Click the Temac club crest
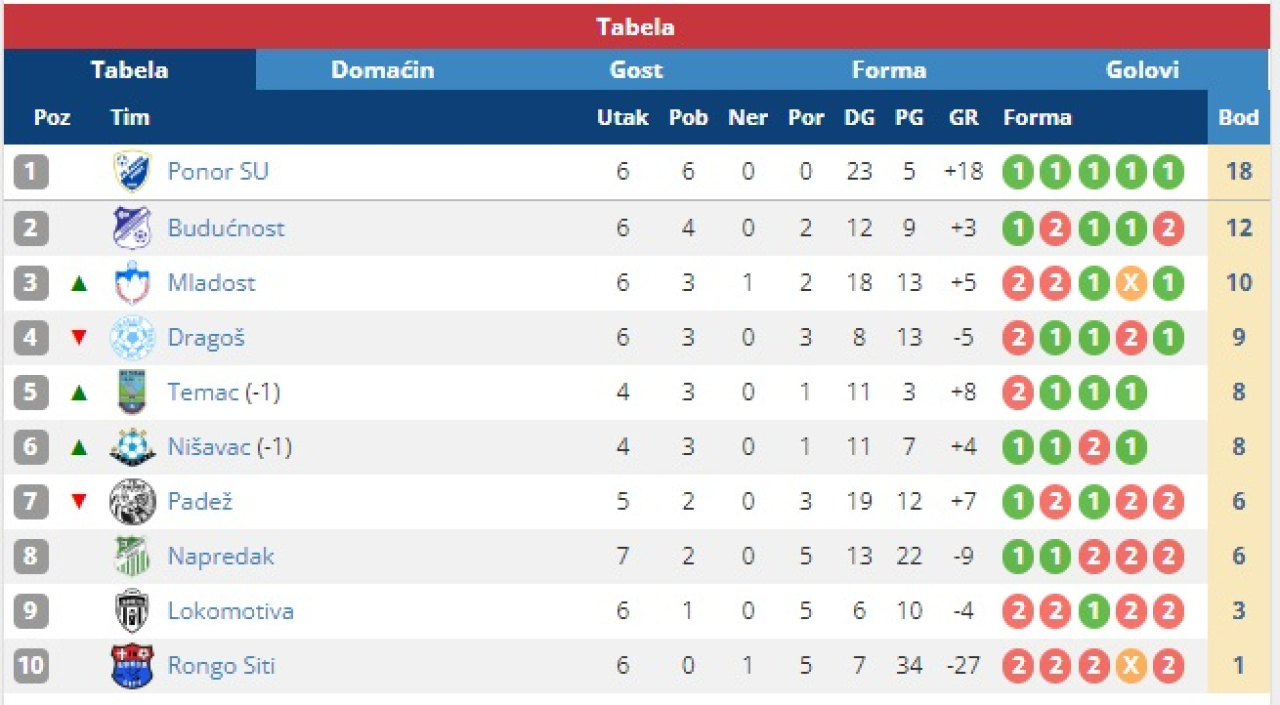This screenshot has height=705, width=1280. 132,392
